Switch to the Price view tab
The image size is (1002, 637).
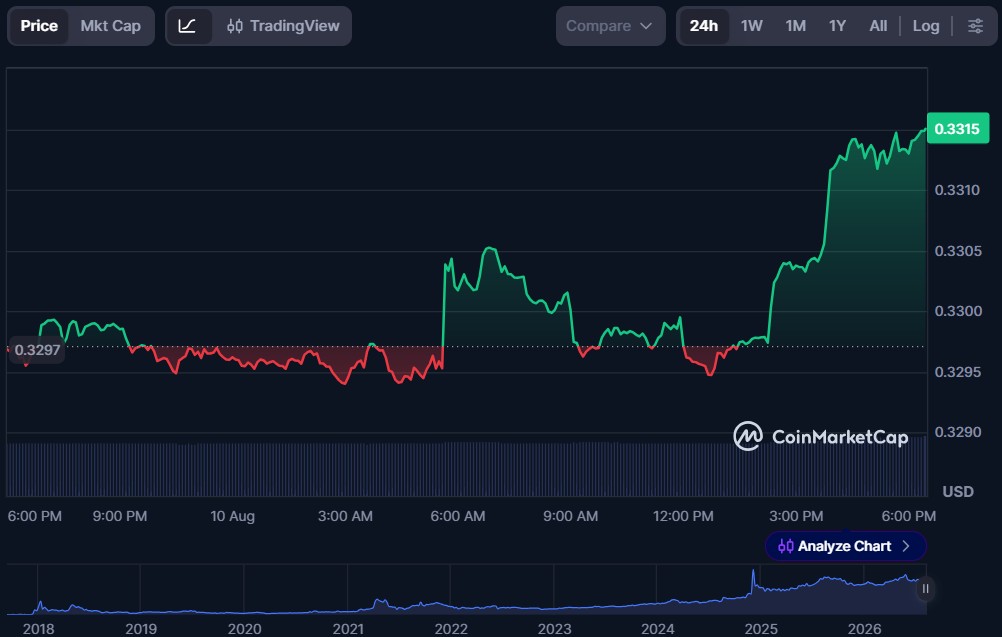(x=39, y=26)
